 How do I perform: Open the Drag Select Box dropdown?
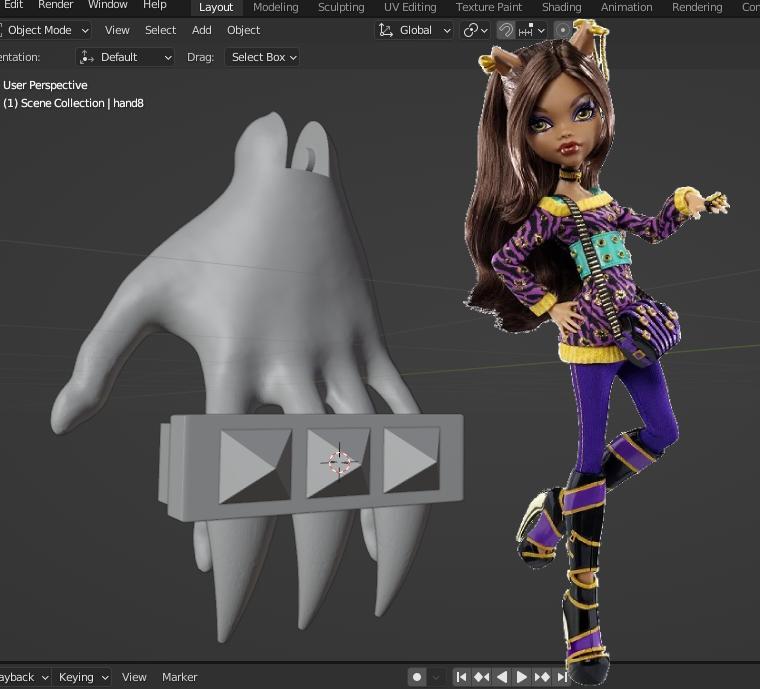(262, 57)
